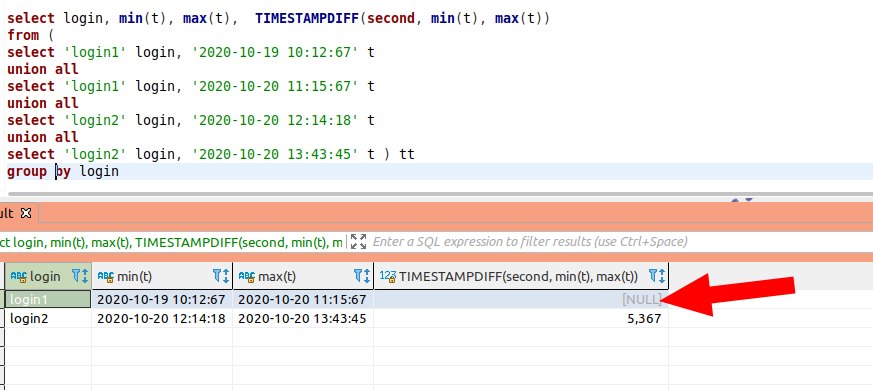This screenshot has width=873, height=390.
Task: Select the login2 cell in the result grid
Action: pyautogui.click(x=48, y=319)
